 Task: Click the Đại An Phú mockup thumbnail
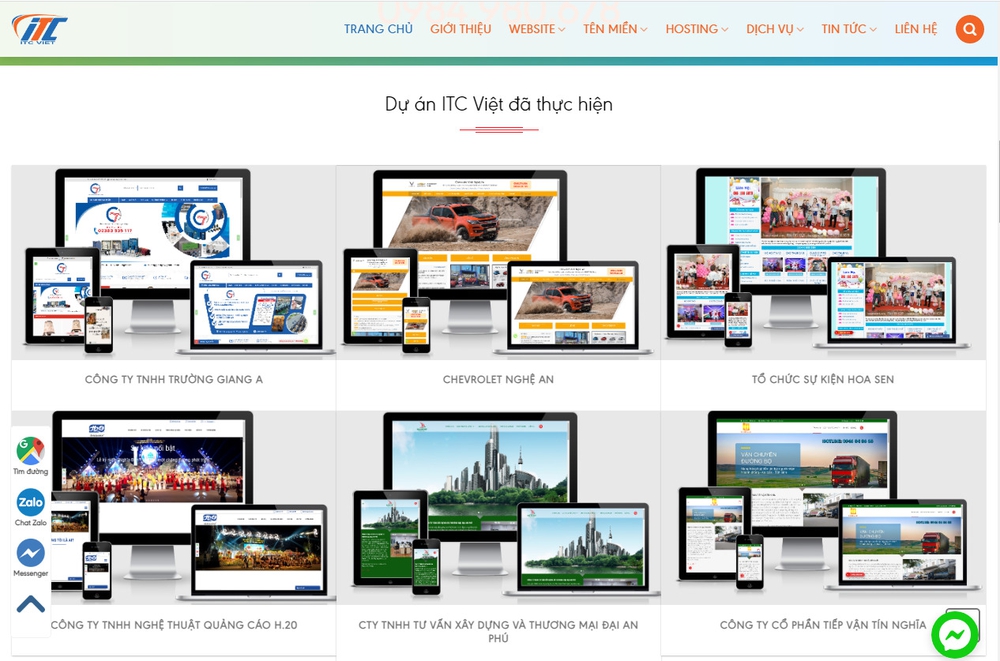pyautogui.click(x=498, y=508)
